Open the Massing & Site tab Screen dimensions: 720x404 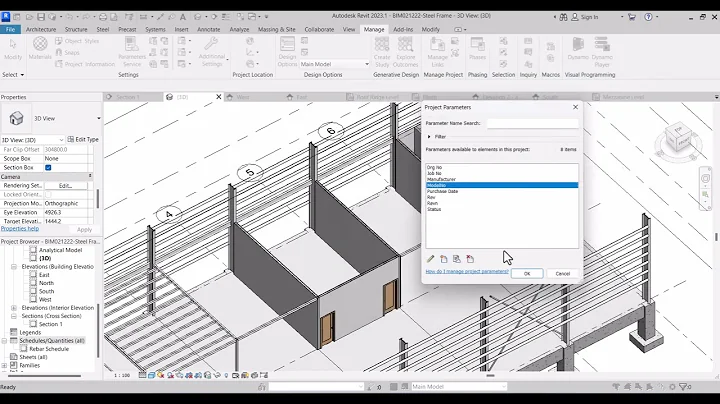[276, 29]
